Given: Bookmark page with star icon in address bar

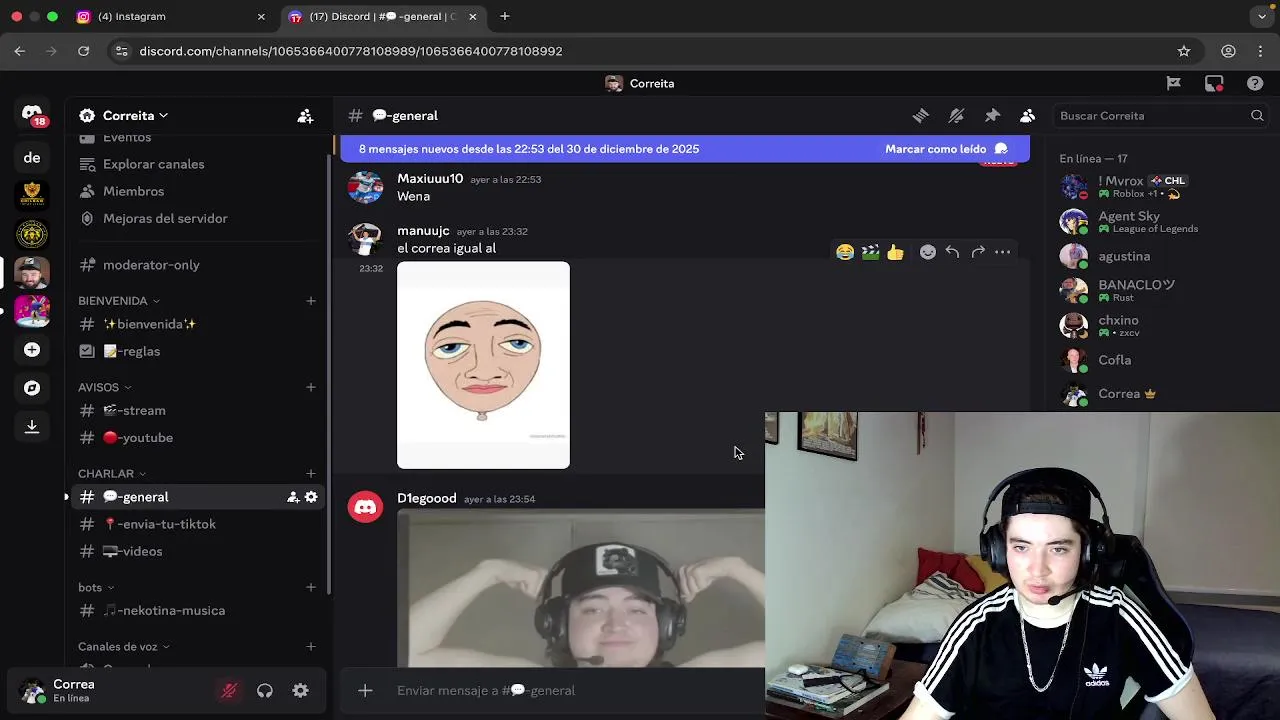Looking at the screenshot, I should [x=1184, y=51].
